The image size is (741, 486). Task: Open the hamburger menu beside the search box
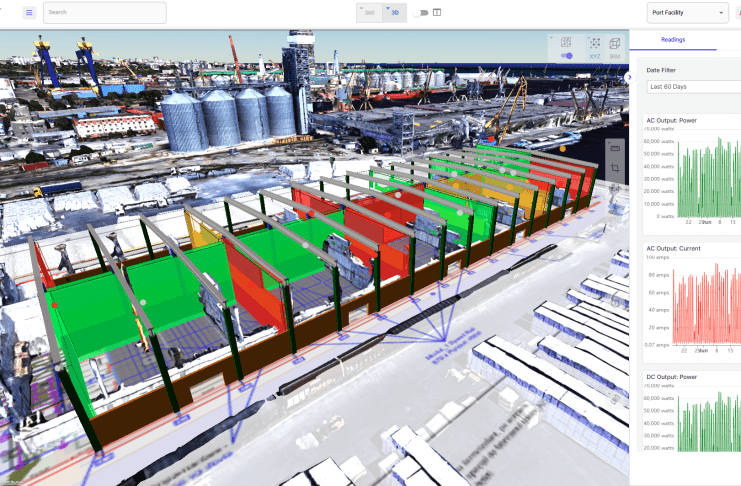28,13
